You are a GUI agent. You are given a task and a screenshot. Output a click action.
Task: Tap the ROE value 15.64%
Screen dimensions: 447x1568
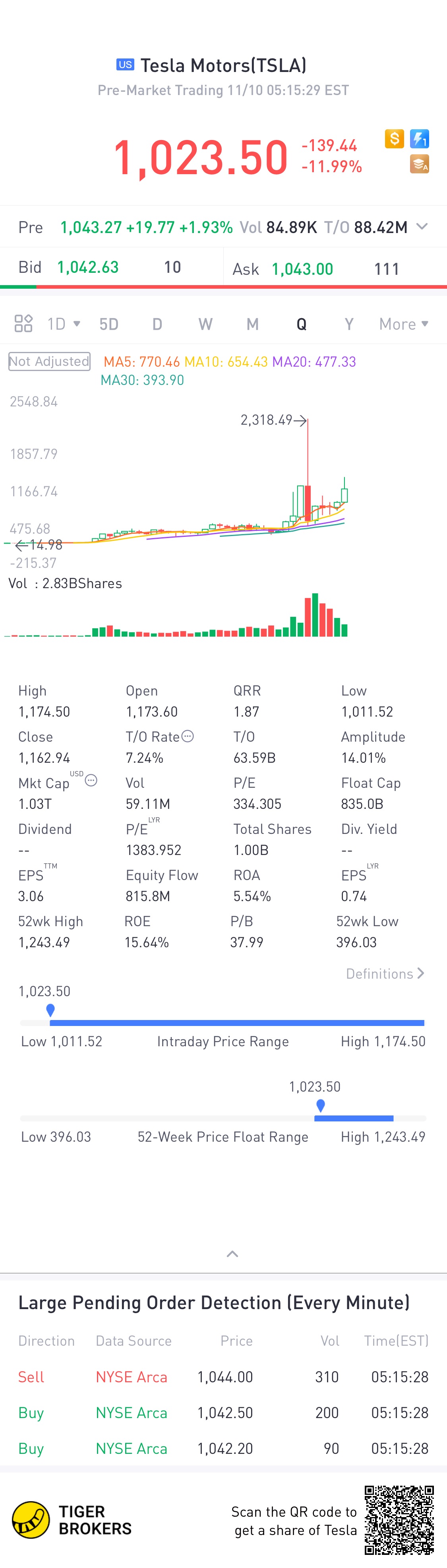pos(147,942)
